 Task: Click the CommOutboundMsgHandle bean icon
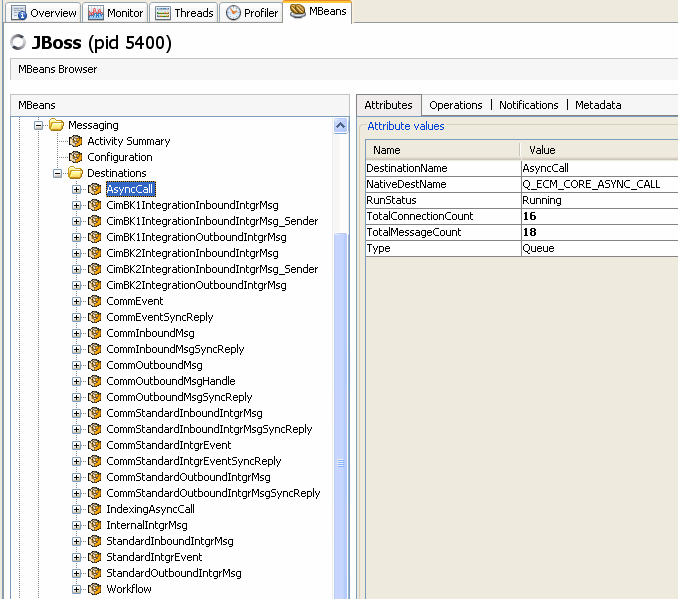click(95, 381)
